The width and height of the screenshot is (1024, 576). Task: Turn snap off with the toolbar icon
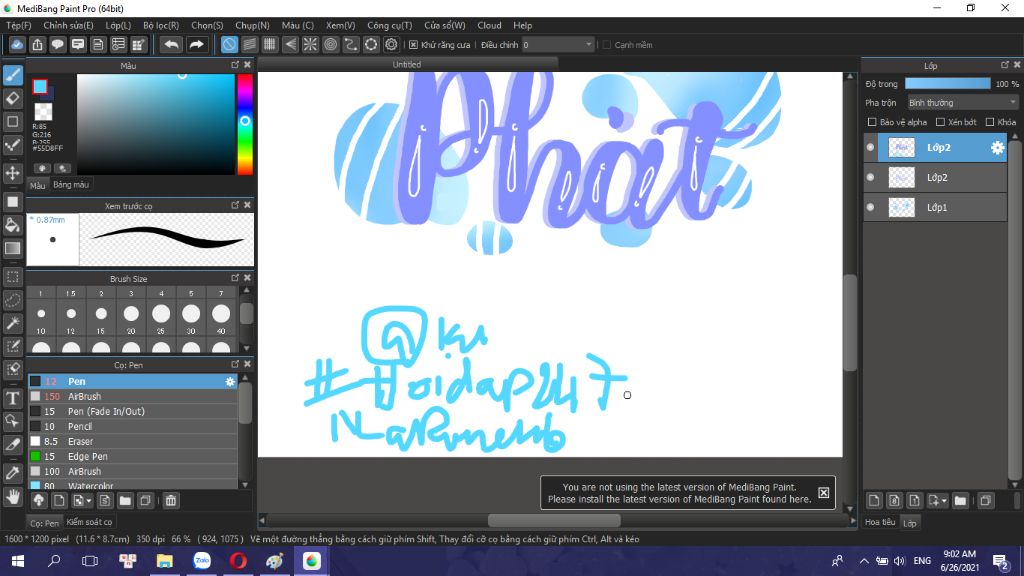click(x=229, y=44)
